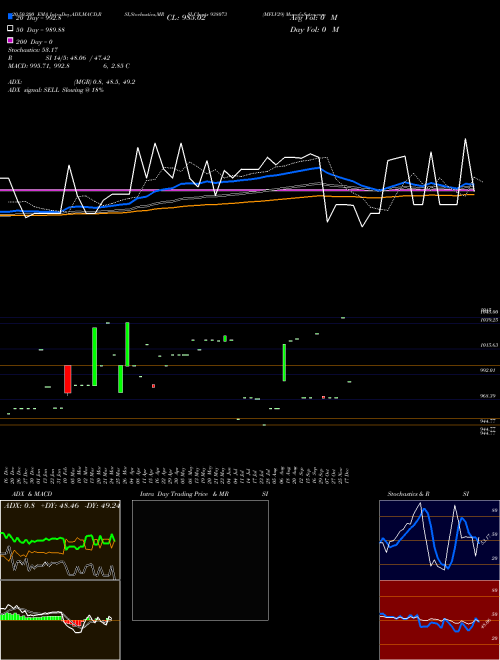
Task: Click the 'MACD: 993.71, 992.8' reading
Action: (x=39, y=66)
